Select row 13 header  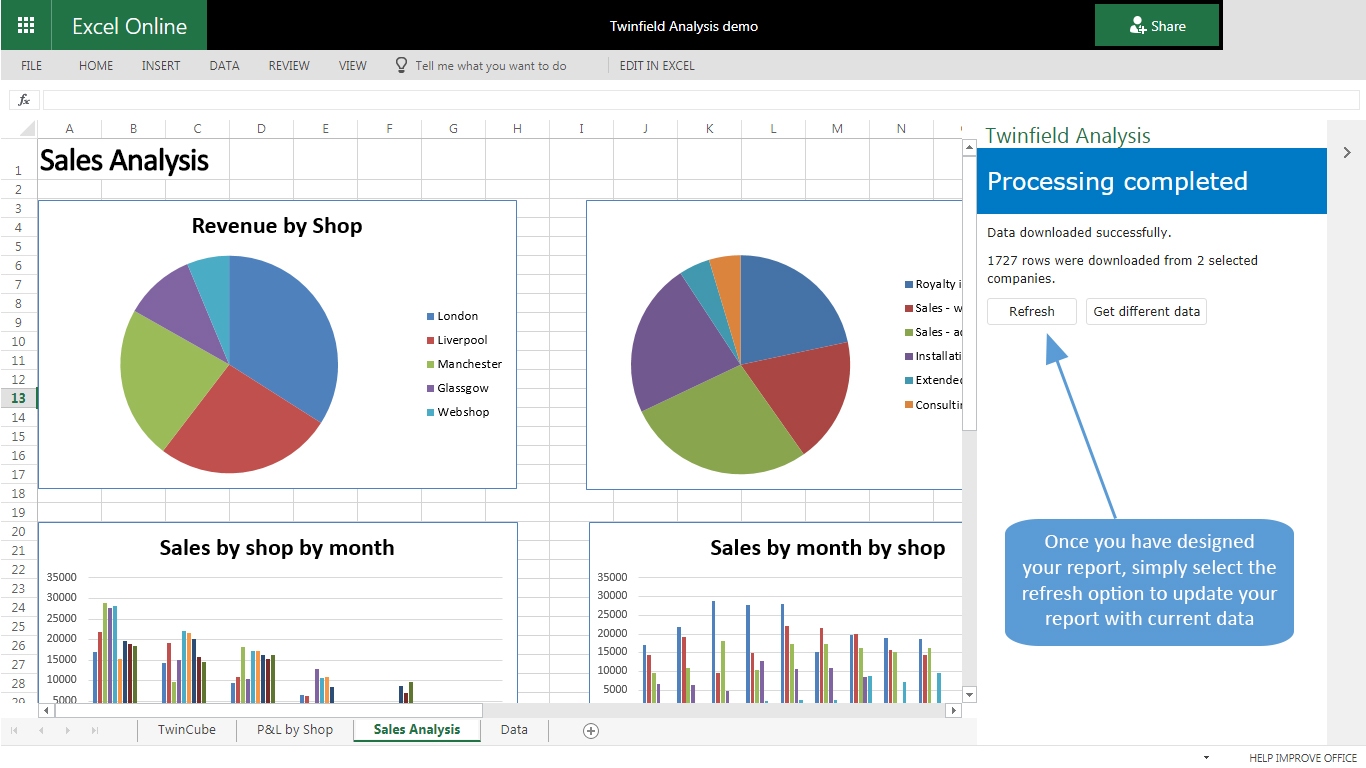click(x=18, y=398)
